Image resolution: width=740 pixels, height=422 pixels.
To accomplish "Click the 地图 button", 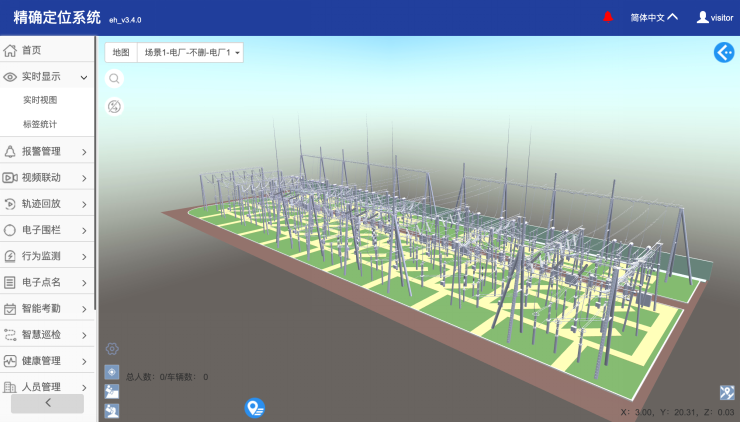I will click(121, 52).
